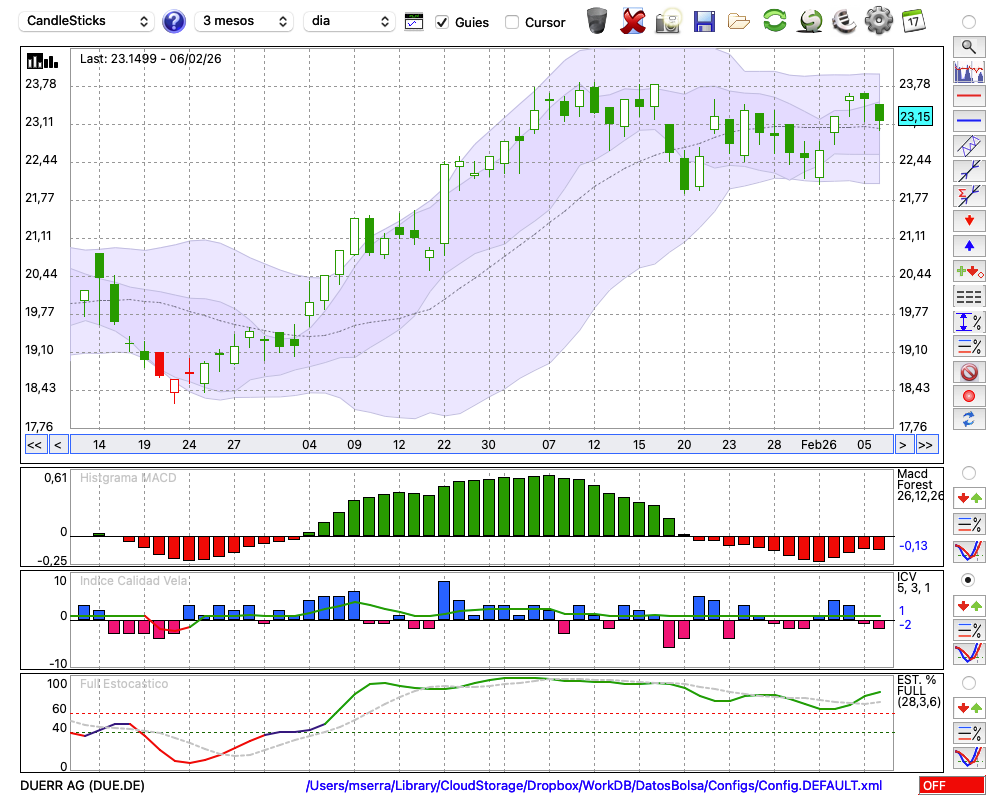This screenshot has height=800, width=1000.
Task: Click the blue floppy disk save icon
Action: point(704,20)
